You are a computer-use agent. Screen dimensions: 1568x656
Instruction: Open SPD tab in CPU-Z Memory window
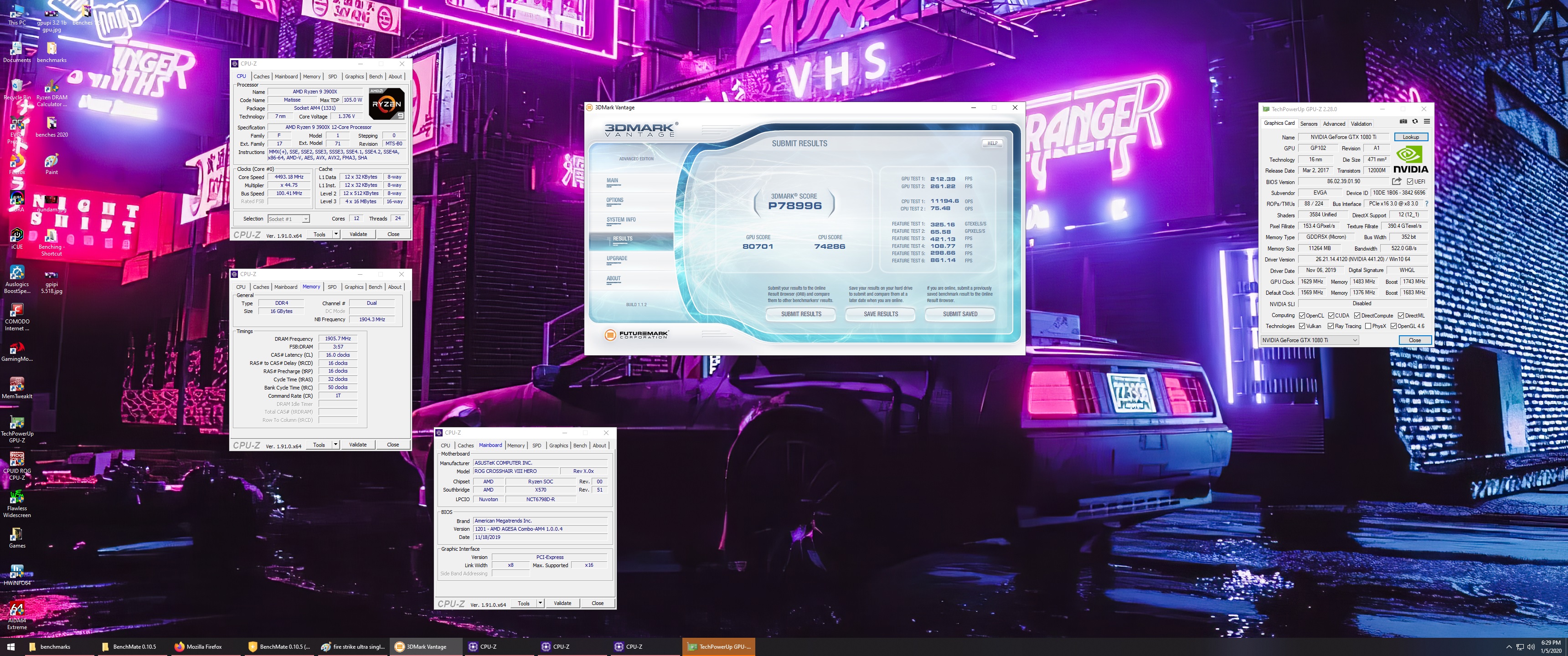tap(332, 287)
